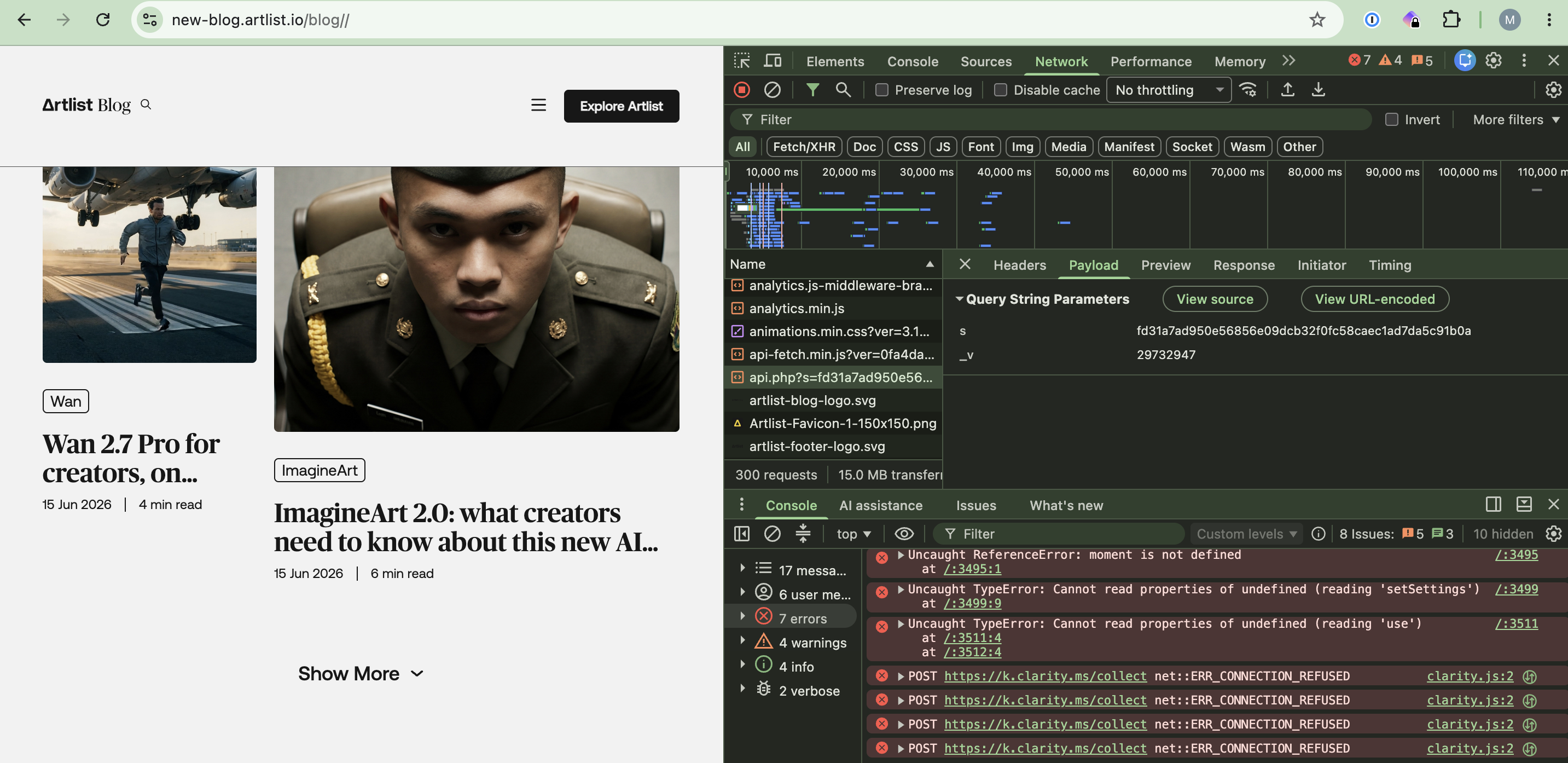Expand the moment is not defined error

point(901,555)
